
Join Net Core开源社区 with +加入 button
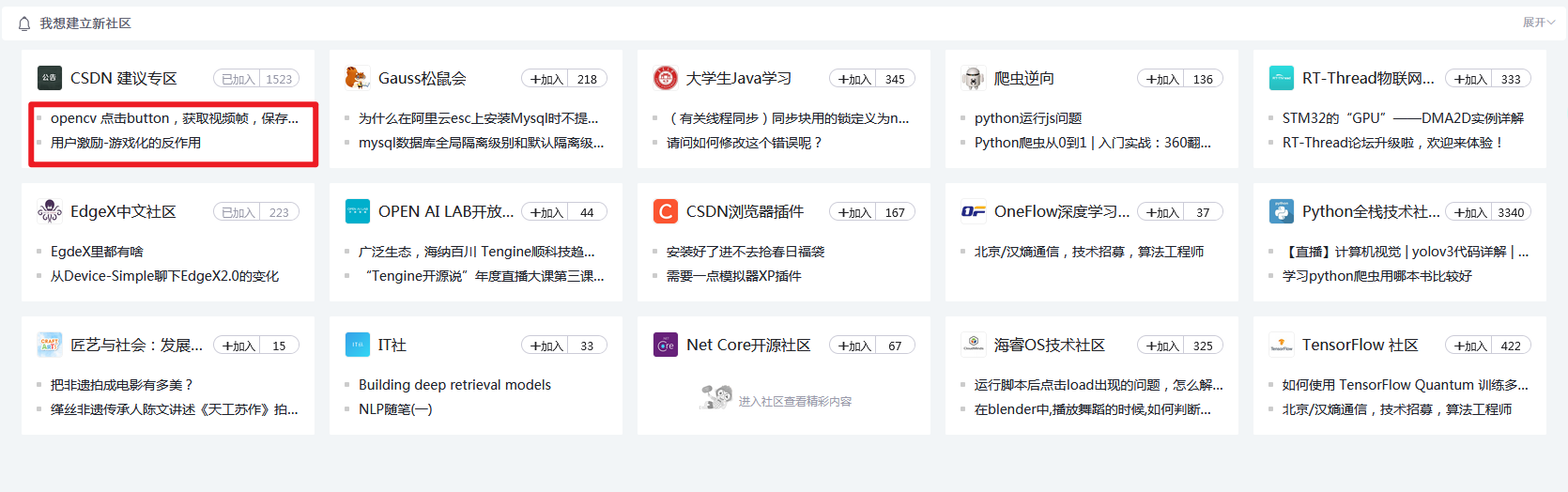[854, 346]
